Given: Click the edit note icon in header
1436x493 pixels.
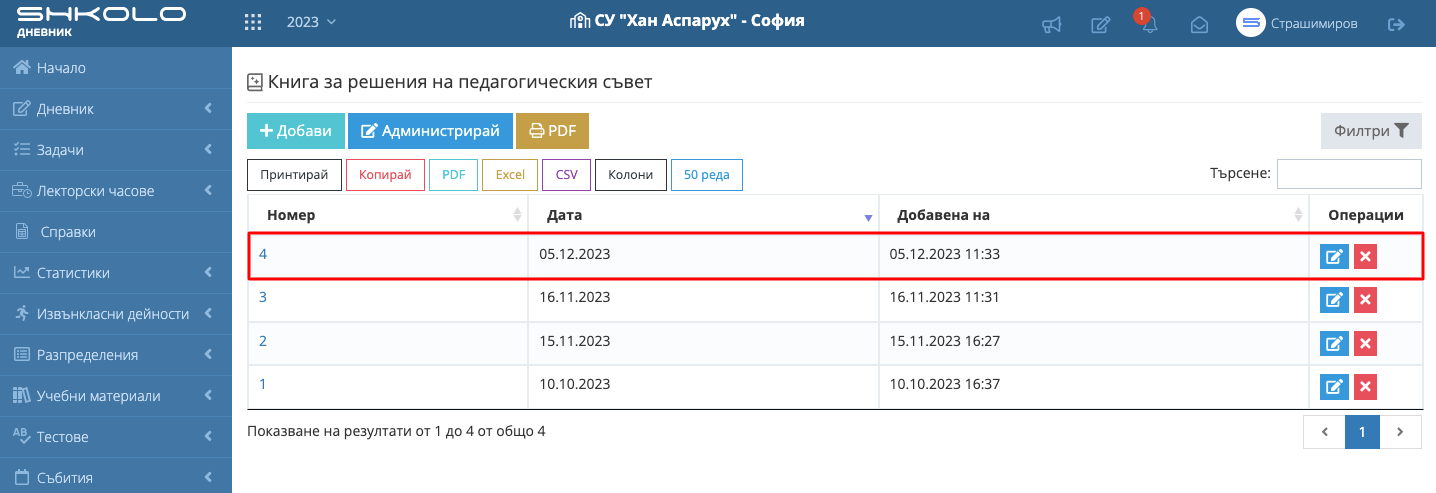Looking at the screenshot, I should (1100, 24).
